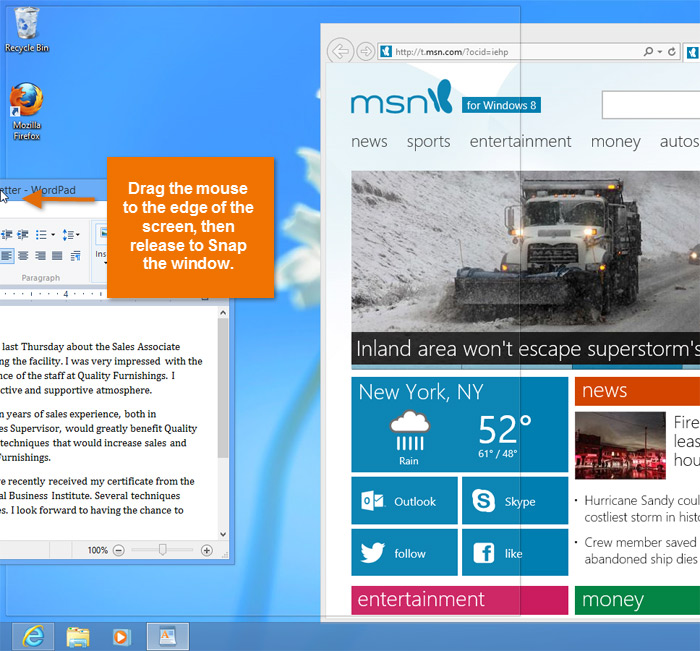Click the Forward button in Internet Explorer
700x651 pixels.
pos(366,51)
